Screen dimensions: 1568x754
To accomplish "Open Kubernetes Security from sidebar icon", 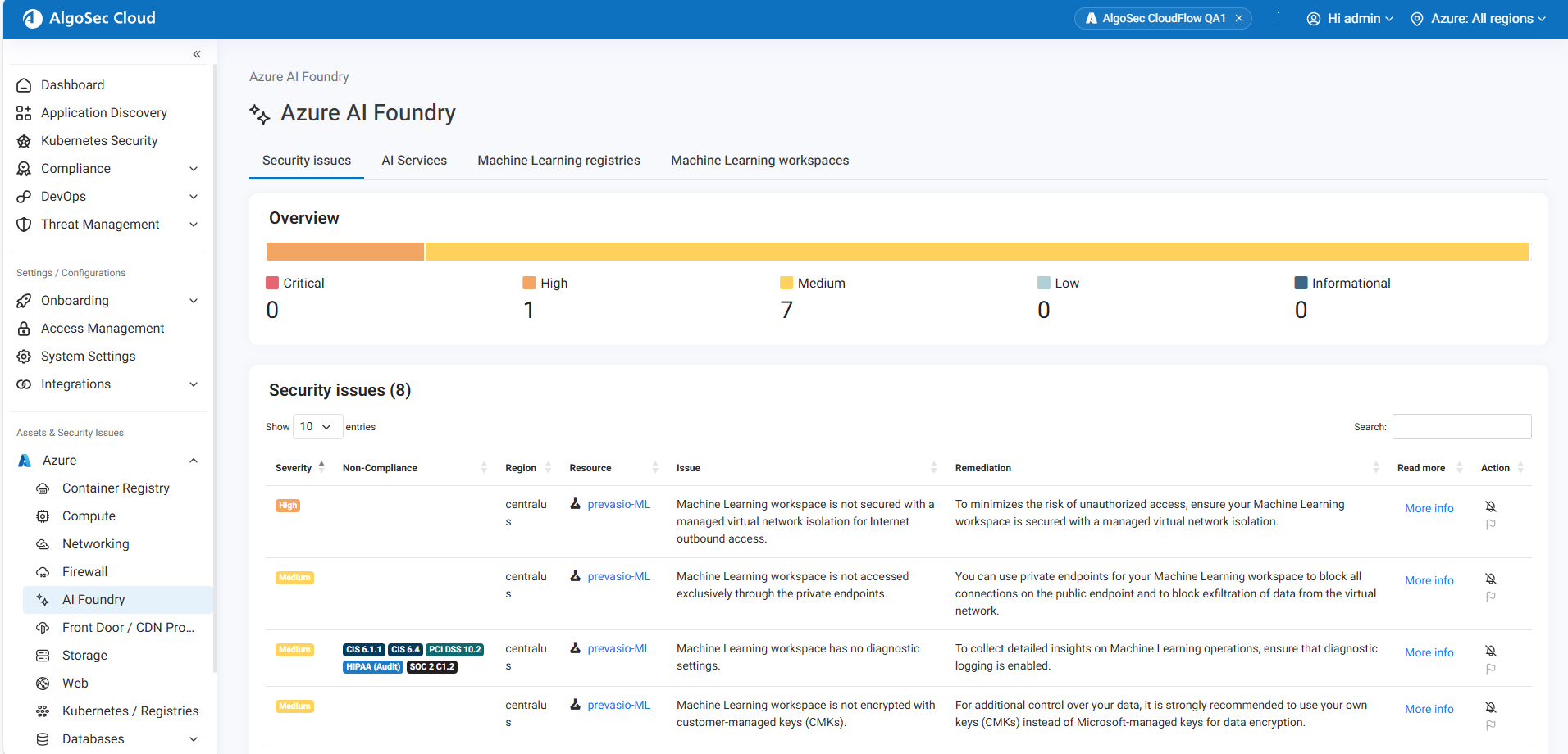I will coord(24,141).
